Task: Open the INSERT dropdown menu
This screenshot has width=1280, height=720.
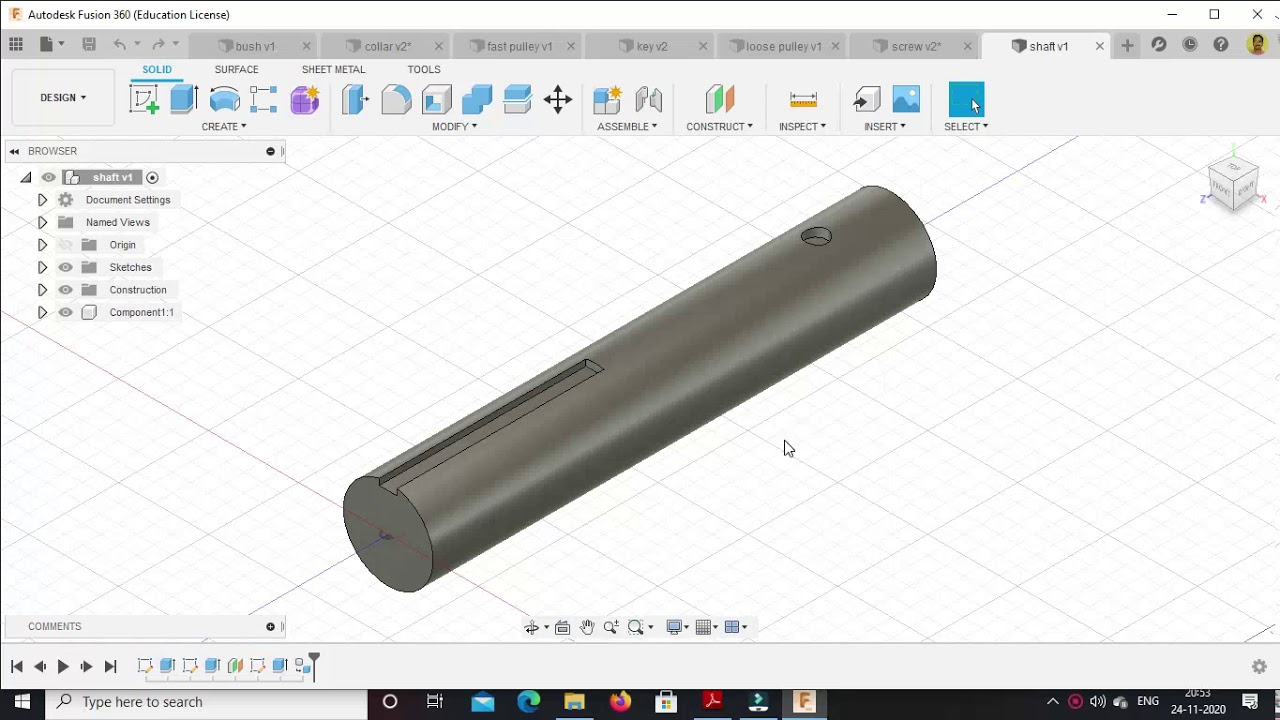Action: point(885,127)
